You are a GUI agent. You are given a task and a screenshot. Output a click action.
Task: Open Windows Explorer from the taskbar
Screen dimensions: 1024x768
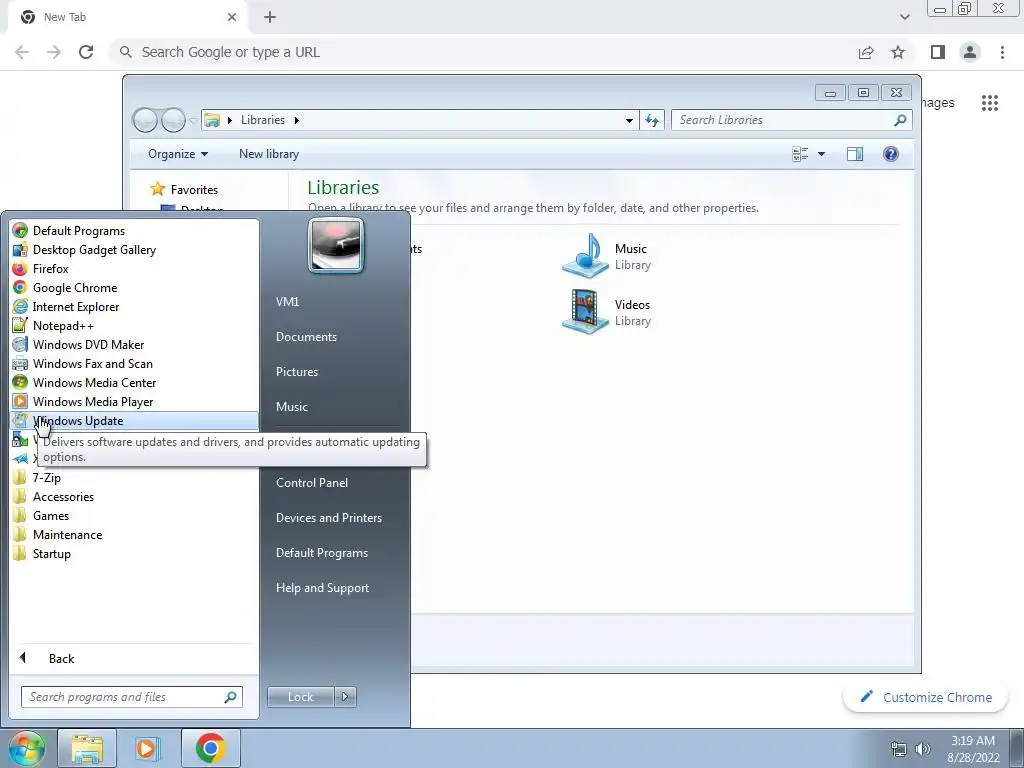tap(87, 748)
